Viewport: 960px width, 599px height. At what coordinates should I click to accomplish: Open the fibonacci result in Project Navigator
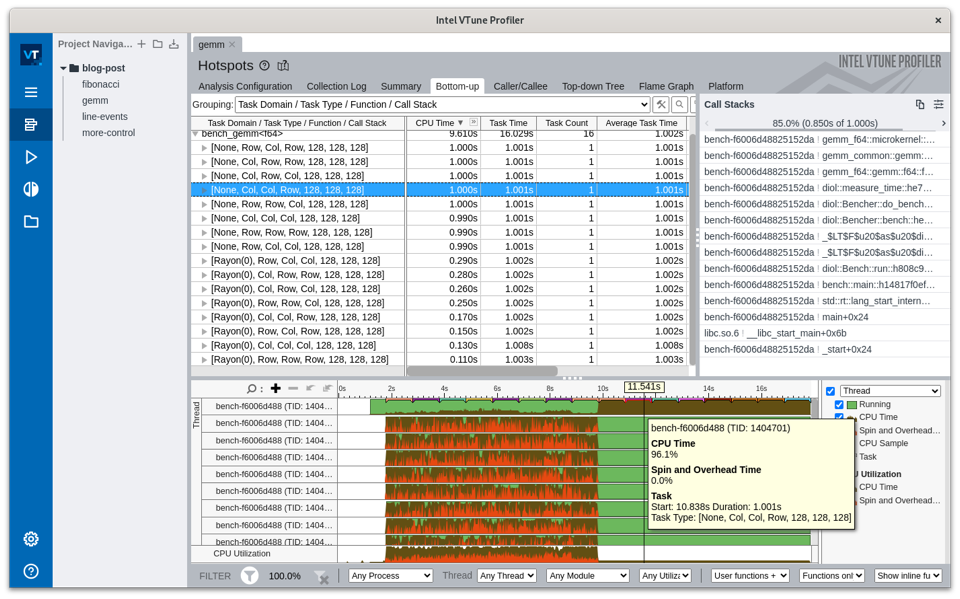tap(100, 84)
